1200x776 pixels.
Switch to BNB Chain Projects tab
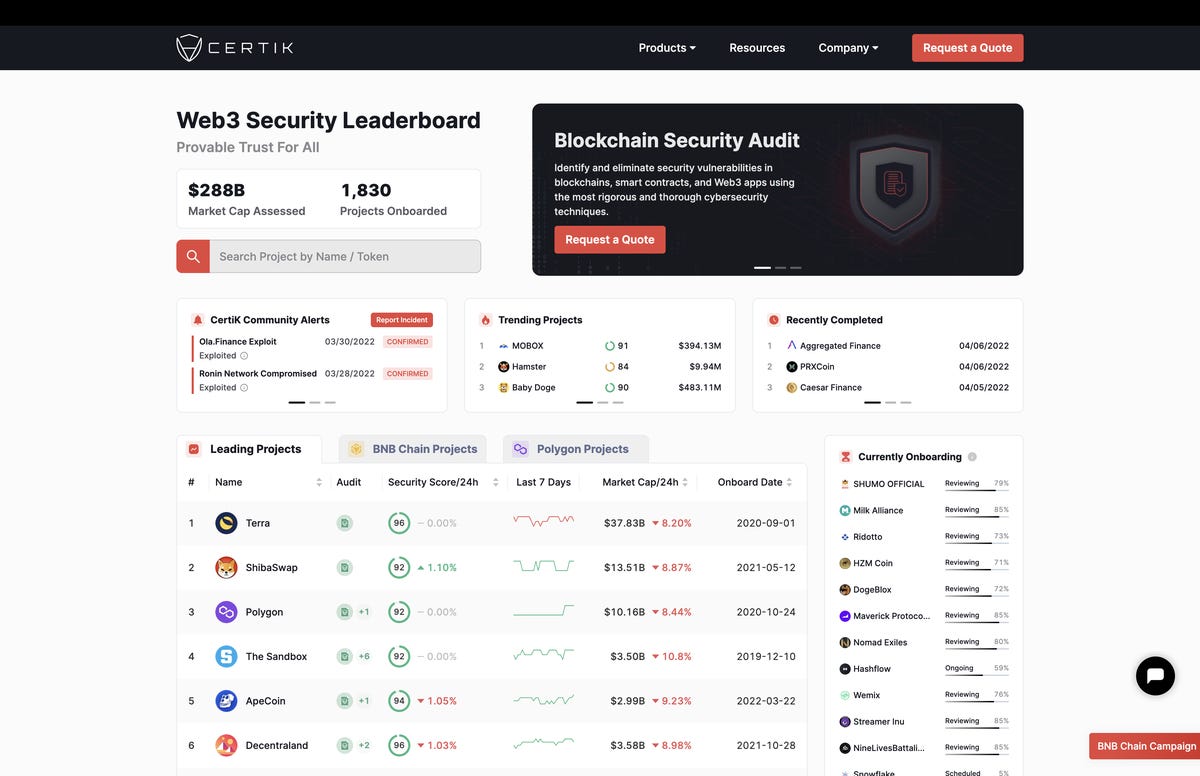[x=413, y=449]
